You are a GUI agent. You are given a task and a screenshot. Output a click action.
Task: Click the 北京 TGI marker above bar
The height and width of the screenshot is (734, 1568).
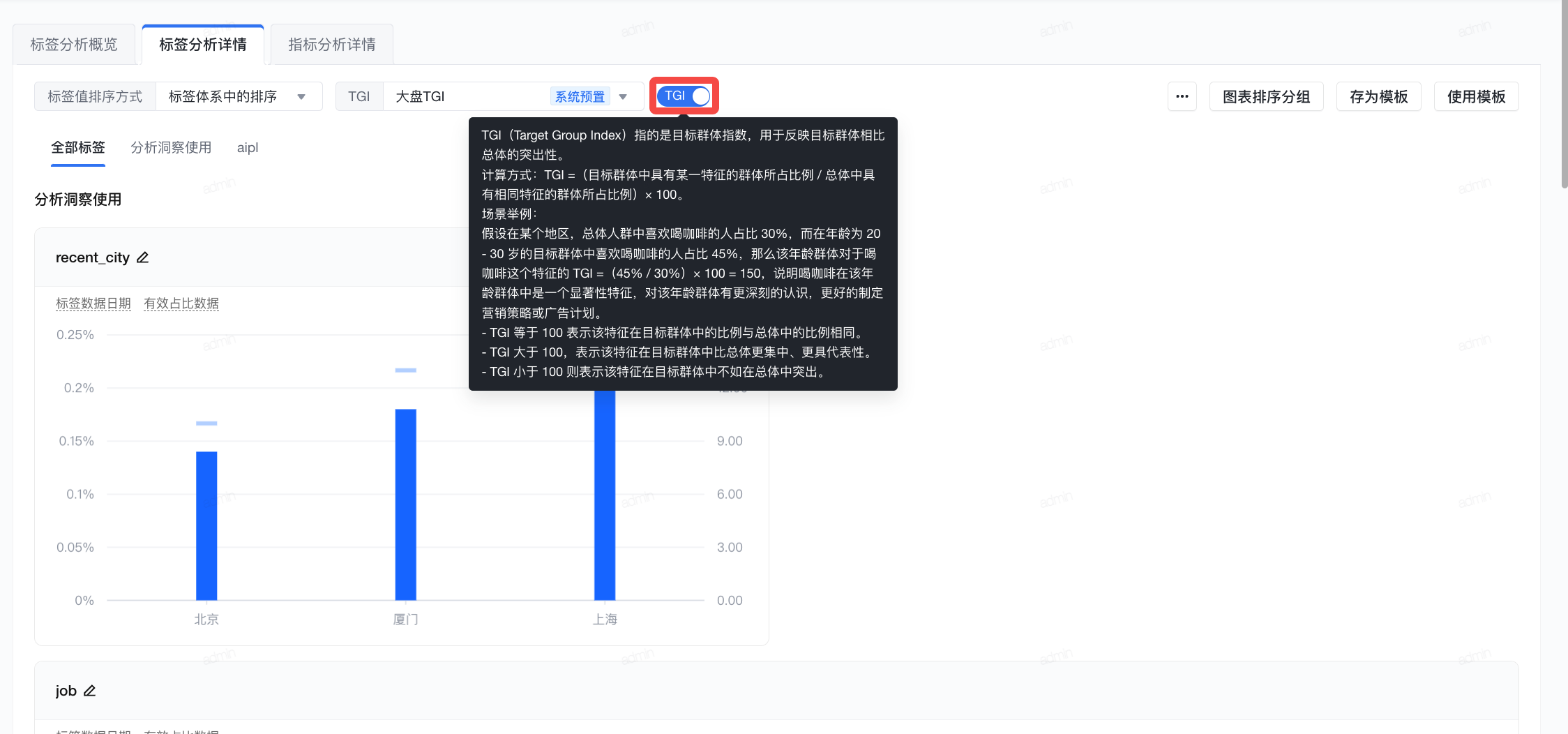click(x=206, y=423)
